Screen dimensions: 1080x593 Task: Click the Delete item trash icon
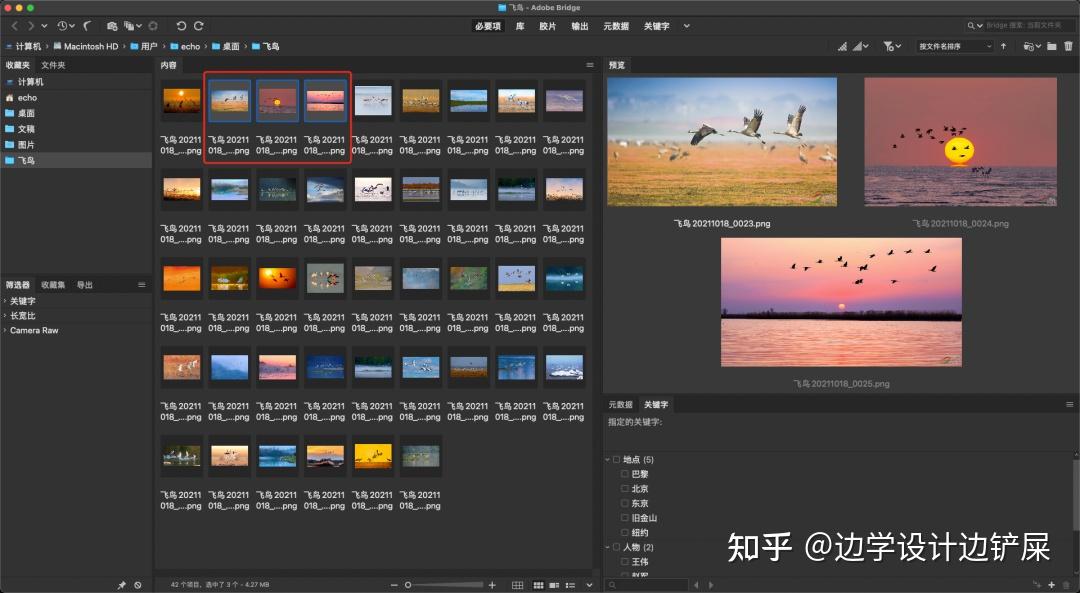coord(1069,46)
